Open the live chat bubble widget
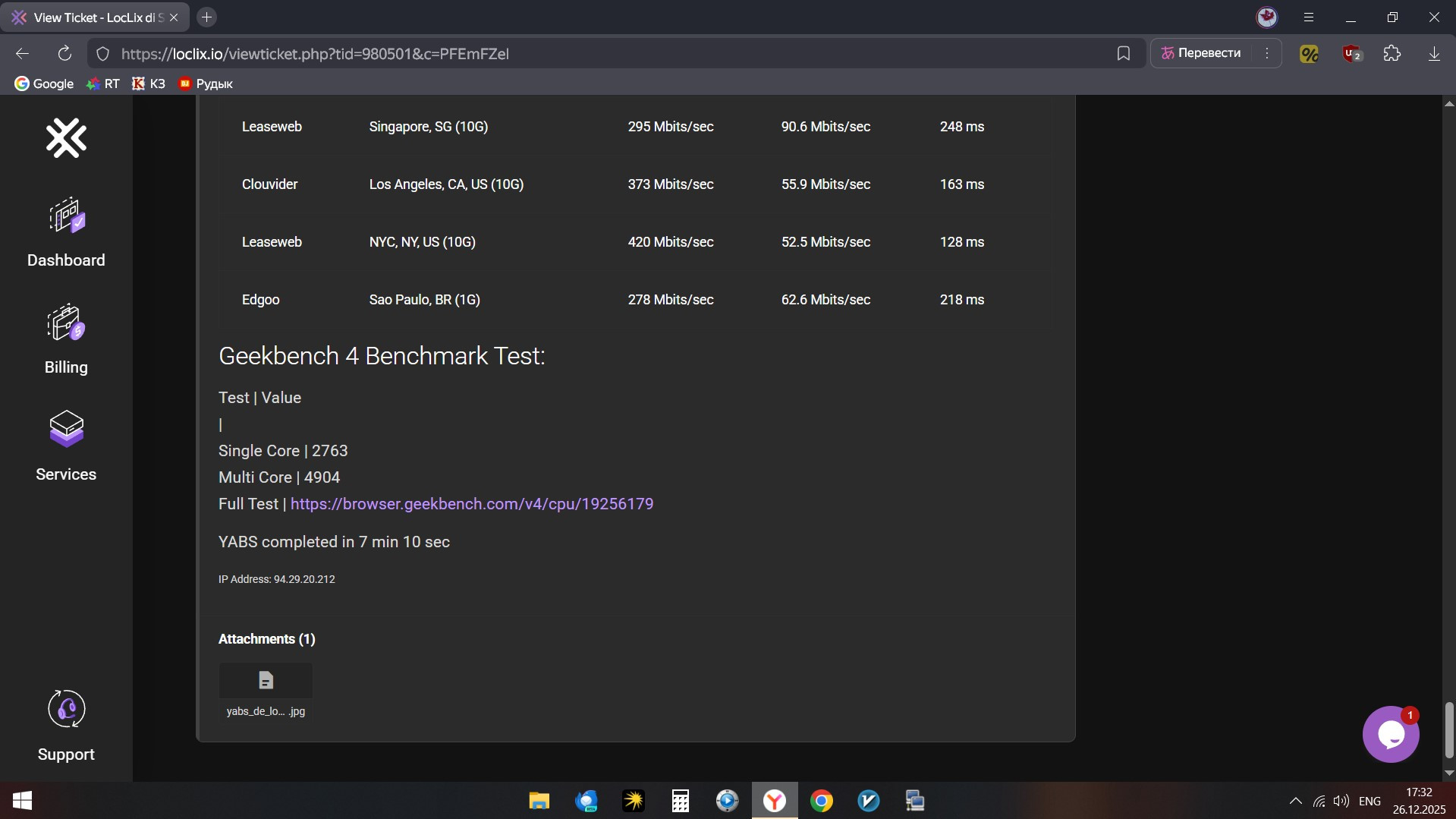Viewport: 1456px width, 819px height. [x=1391, y=734]
